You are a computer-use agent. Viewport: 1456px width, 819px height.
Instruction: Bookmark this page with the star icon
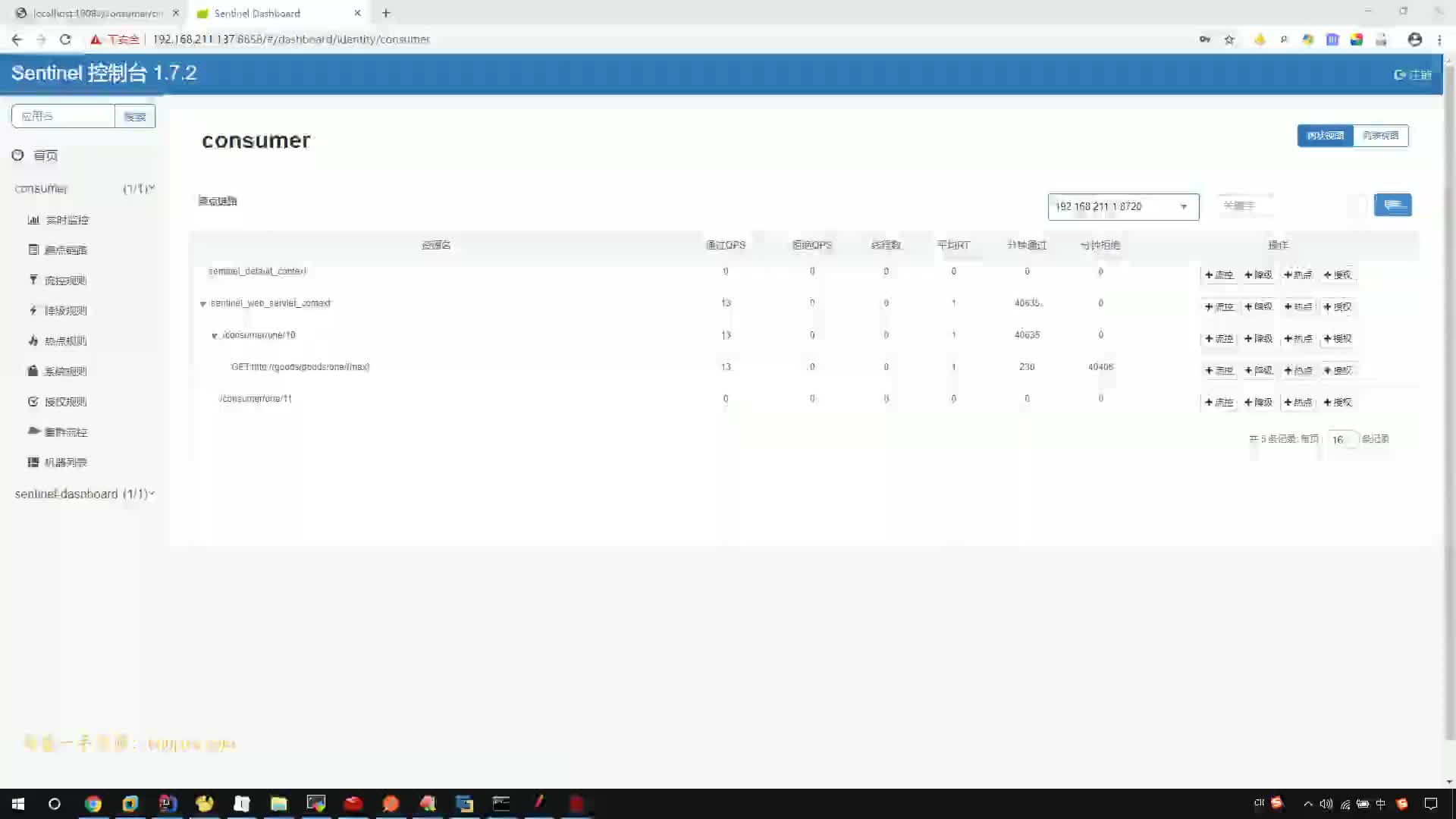(1229, 39)
